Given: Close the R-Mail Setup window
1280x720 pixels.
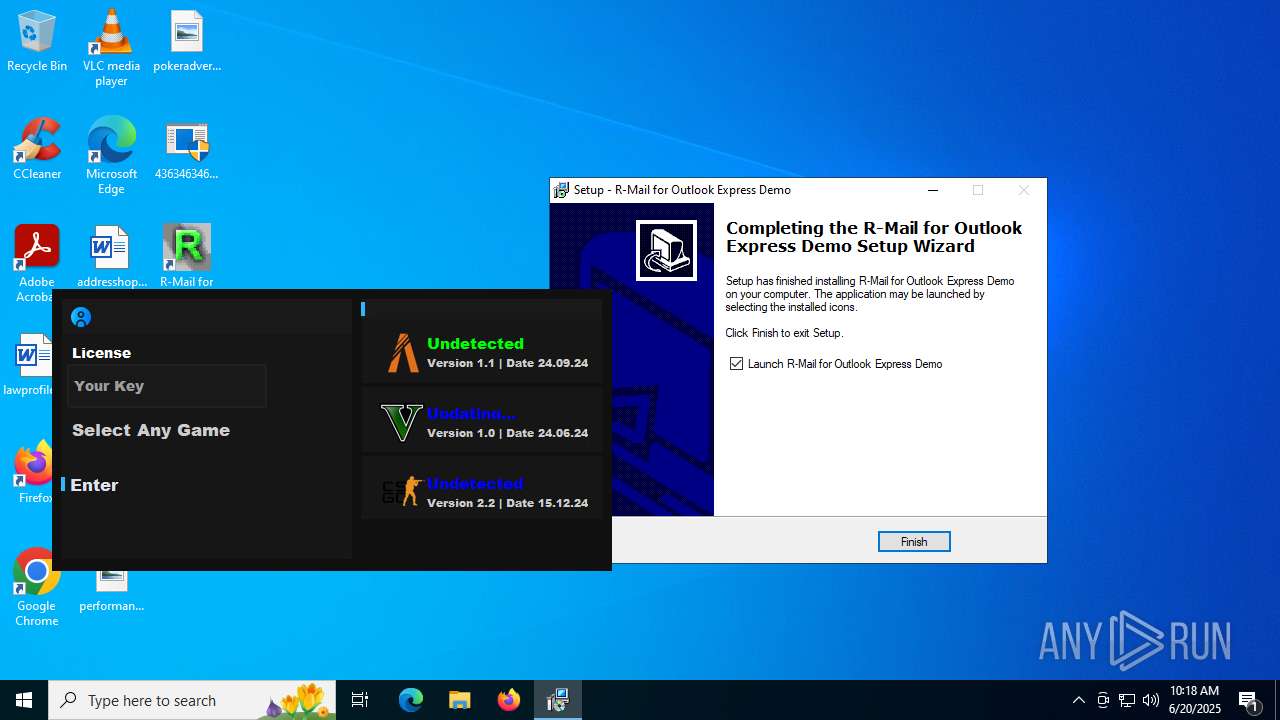Looking at the screenshot, I should click(1023, 190).
